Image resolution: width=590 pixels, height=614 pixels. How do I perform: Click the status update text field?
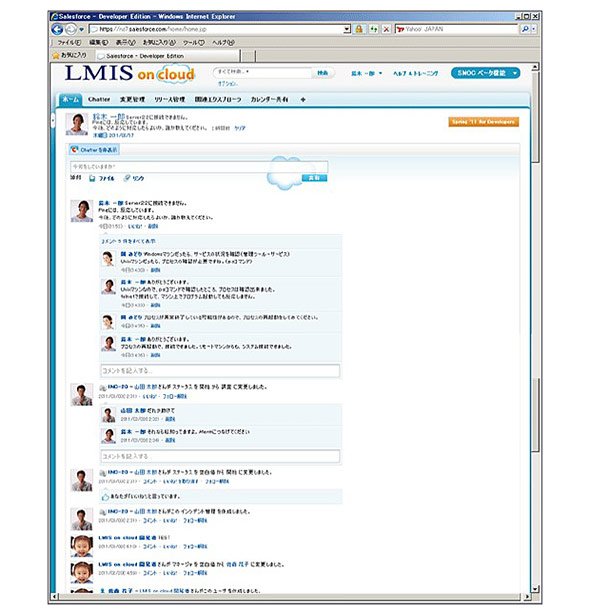[199, 167]
